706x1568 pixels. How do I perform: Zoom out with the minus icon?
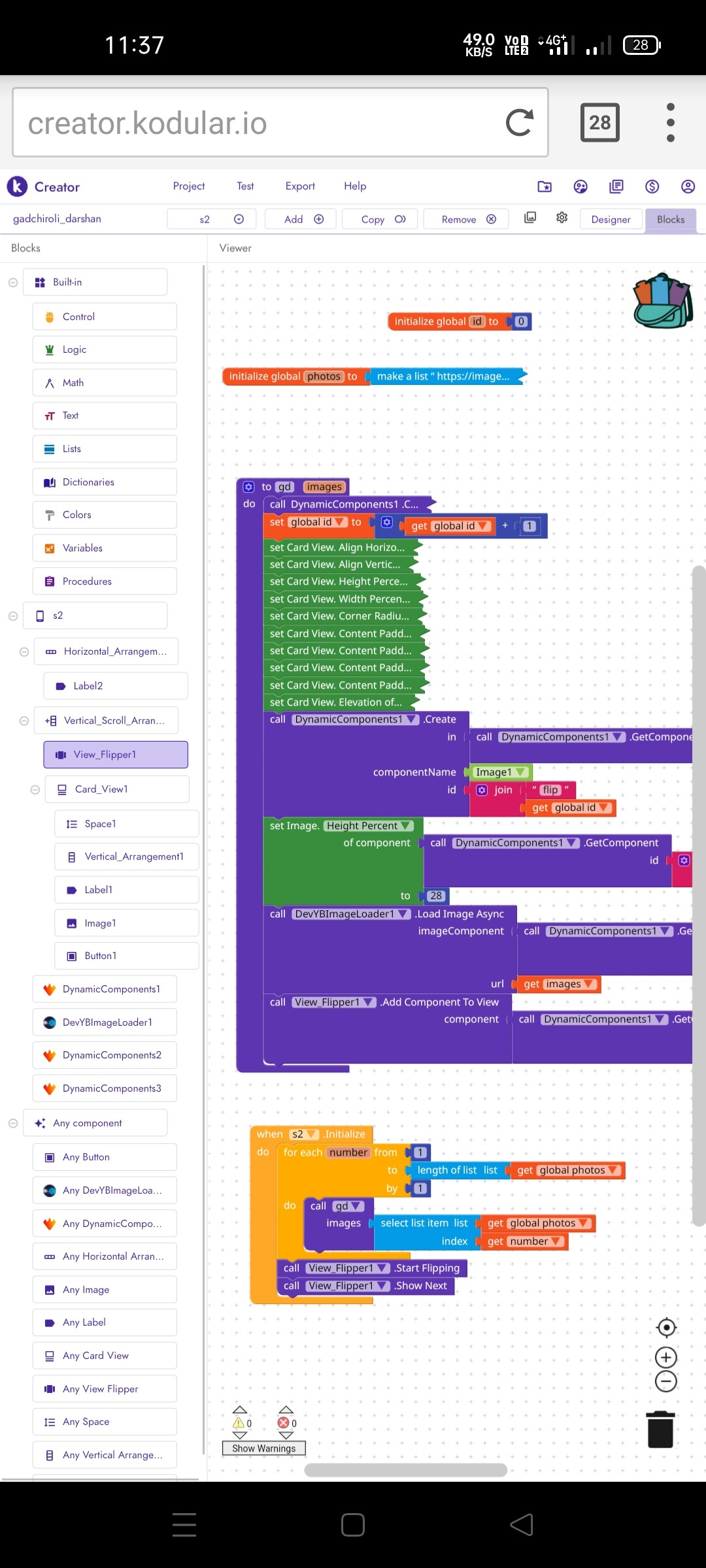(665, 1381)
